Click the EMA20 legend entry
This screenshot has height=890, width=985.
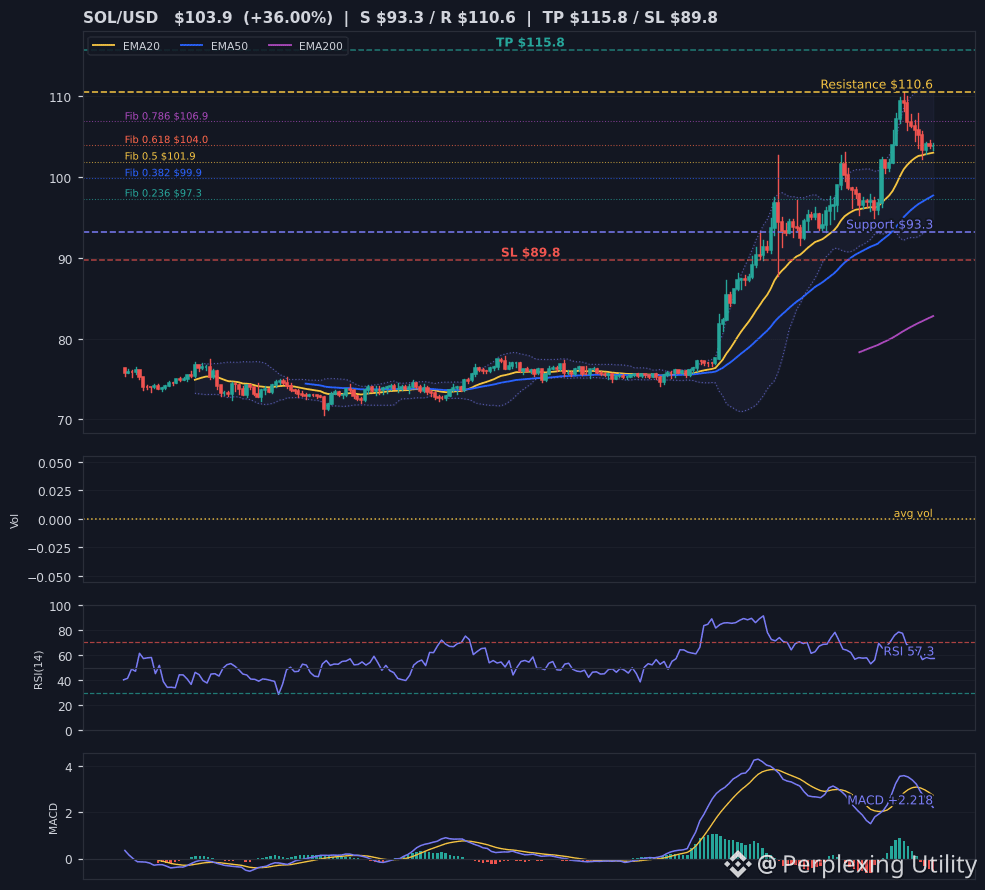pyautogui.click(x=126, y=46)
